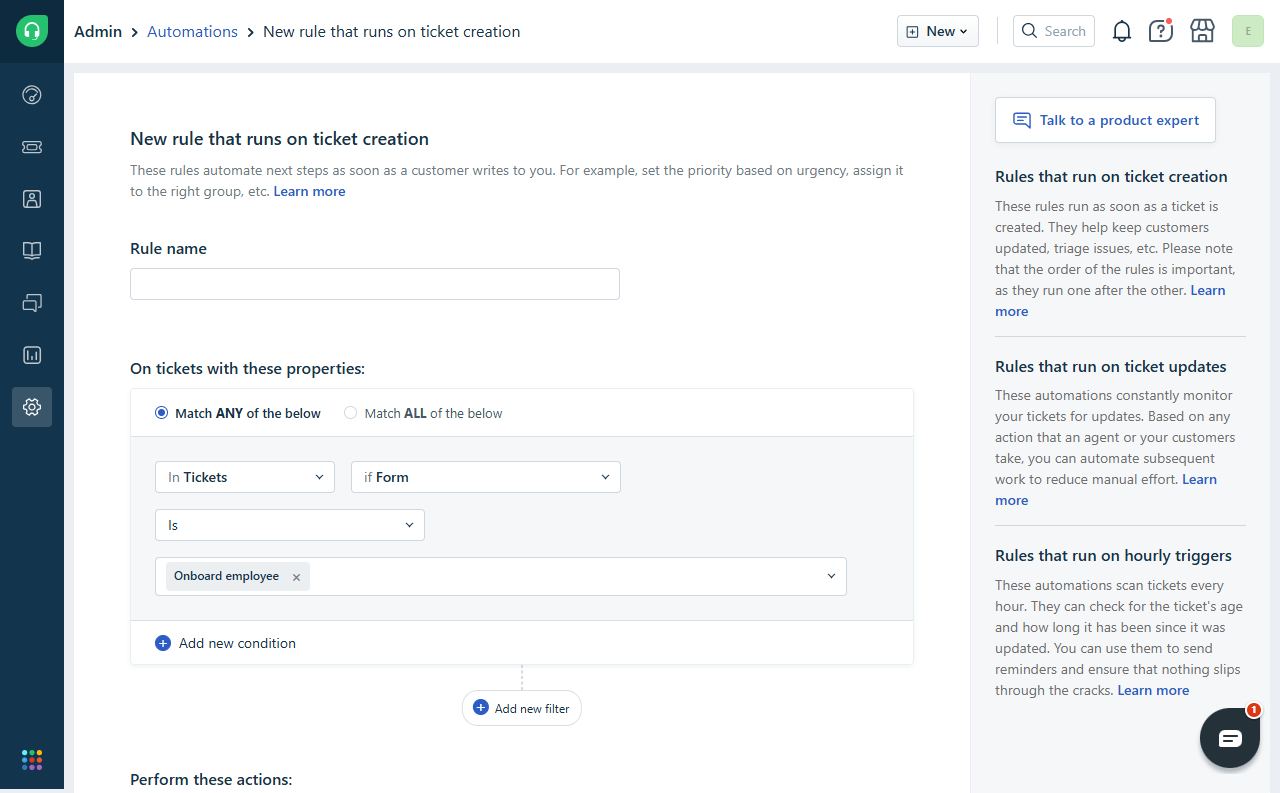This screenshot has height=793, width=1280.
Task: Open the Dashboard icon in sidebar
Action: tap(32, 95)
